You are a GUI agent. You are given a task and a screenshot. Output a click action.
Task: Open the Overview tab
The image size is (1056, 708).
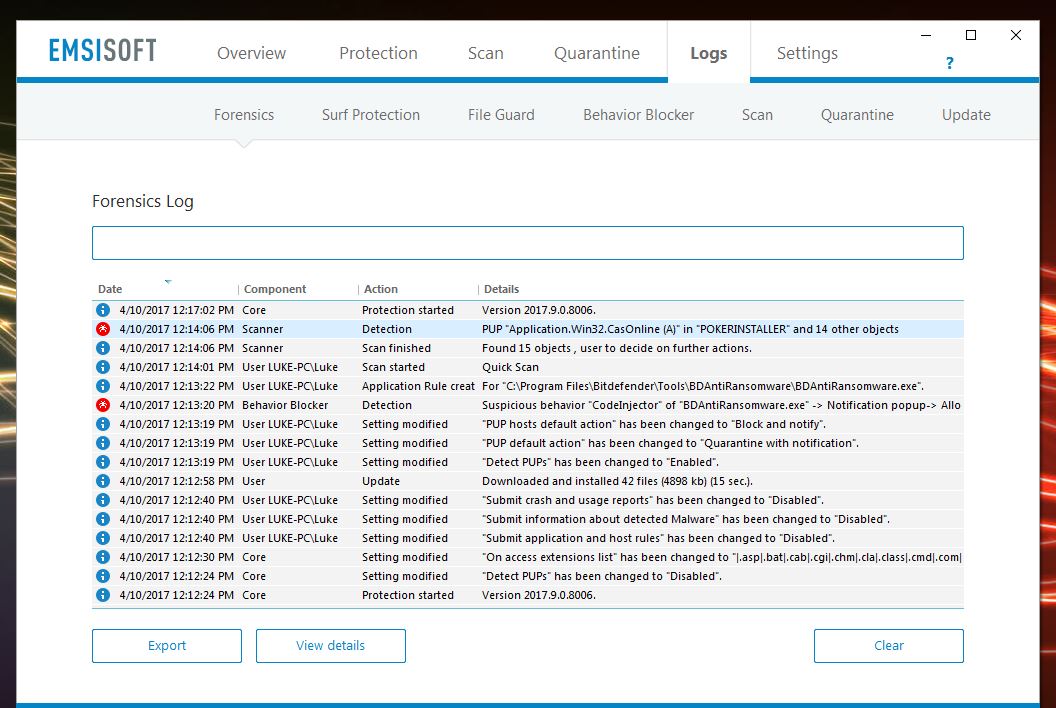pos(251,53)
